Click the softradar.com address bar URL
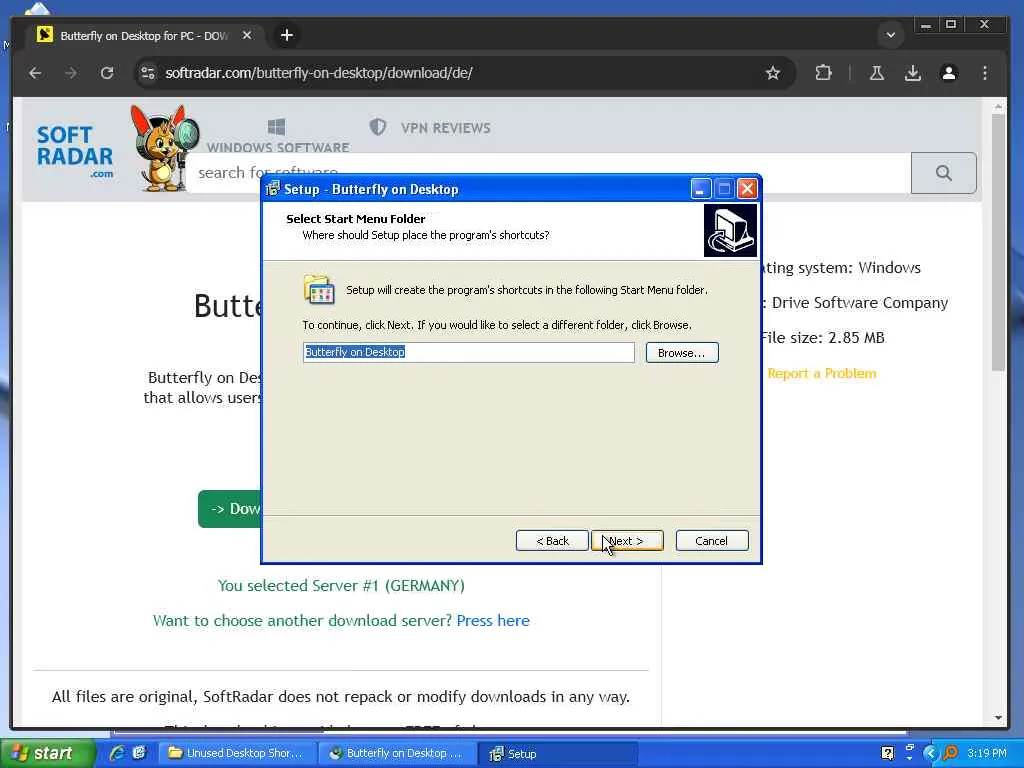Viewport: 1024px width, 768px height. [319, 73]
